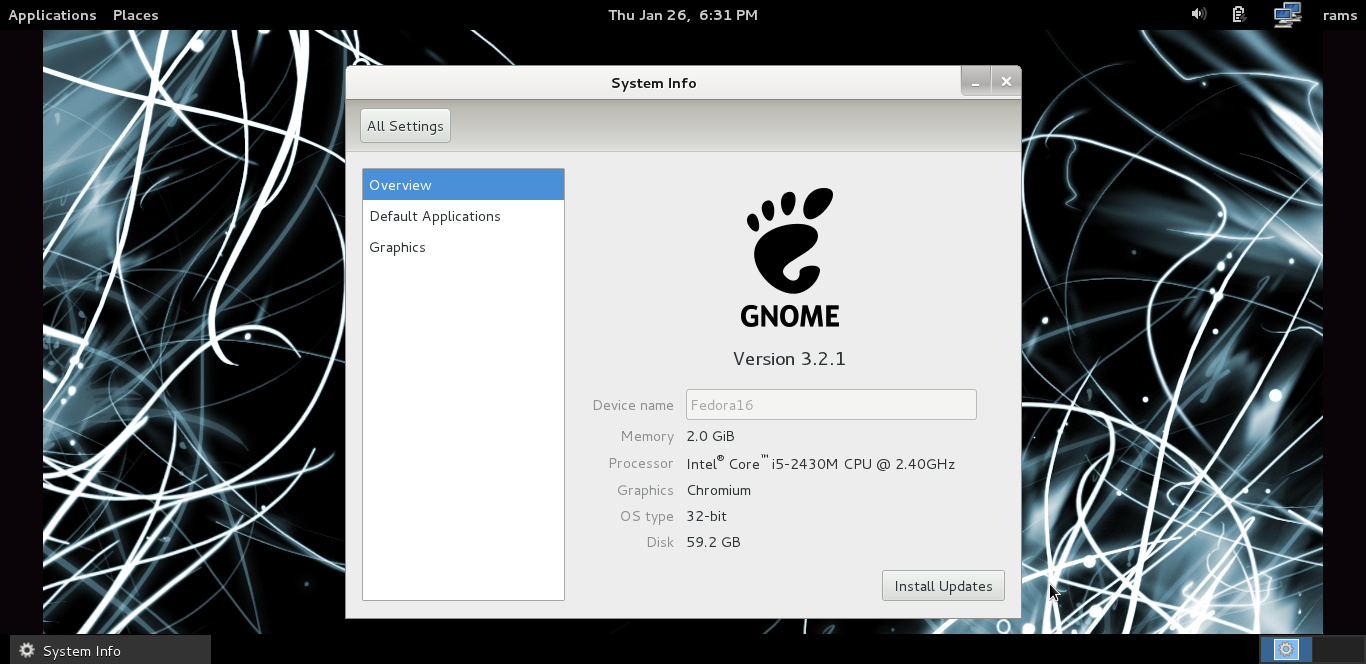Click the volume speaker icon in top panel

point(1198,14)
